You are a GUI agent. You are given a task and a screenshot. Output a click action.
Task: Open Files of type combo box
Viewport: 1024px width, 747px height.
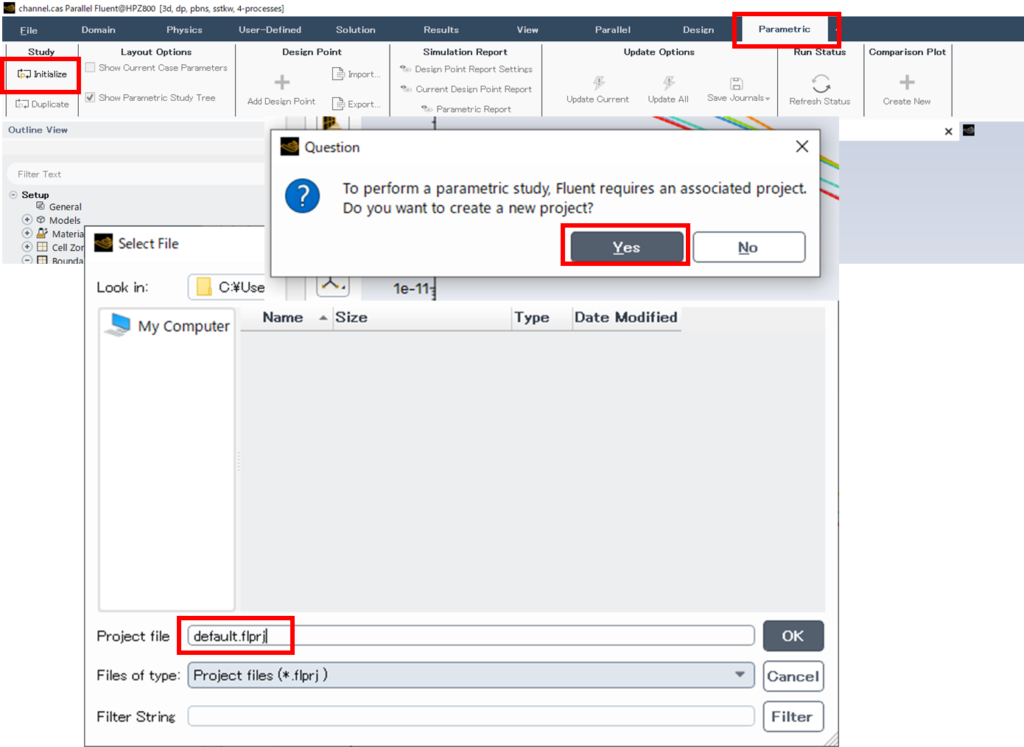471,675
